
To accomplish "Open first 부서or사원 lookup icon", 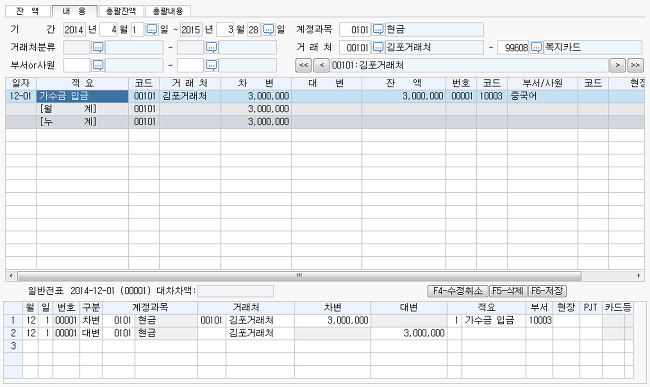I will pos(98,65).
